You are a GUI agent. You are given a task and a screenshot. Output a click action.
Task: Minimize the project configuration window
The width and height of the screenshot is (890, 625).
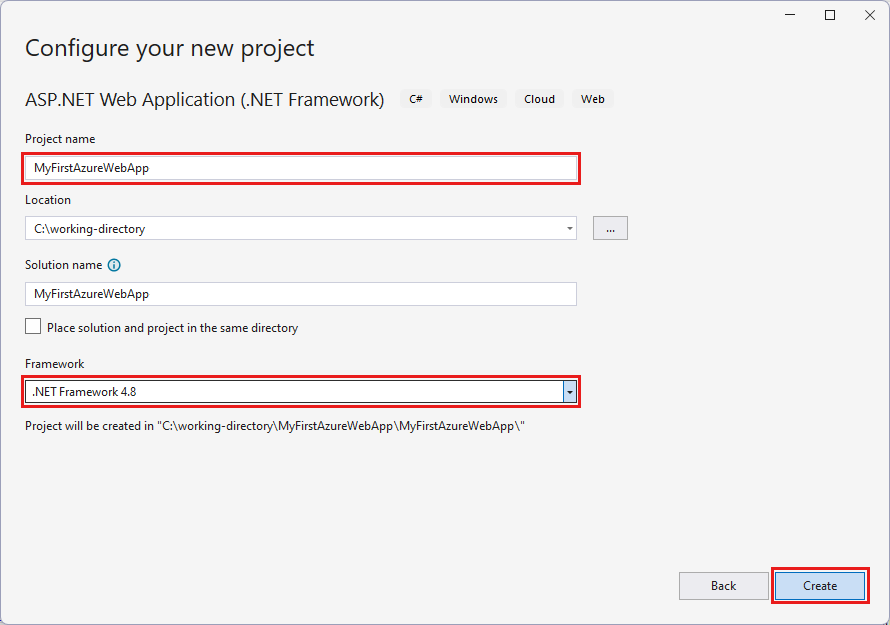tap(789, 15)
